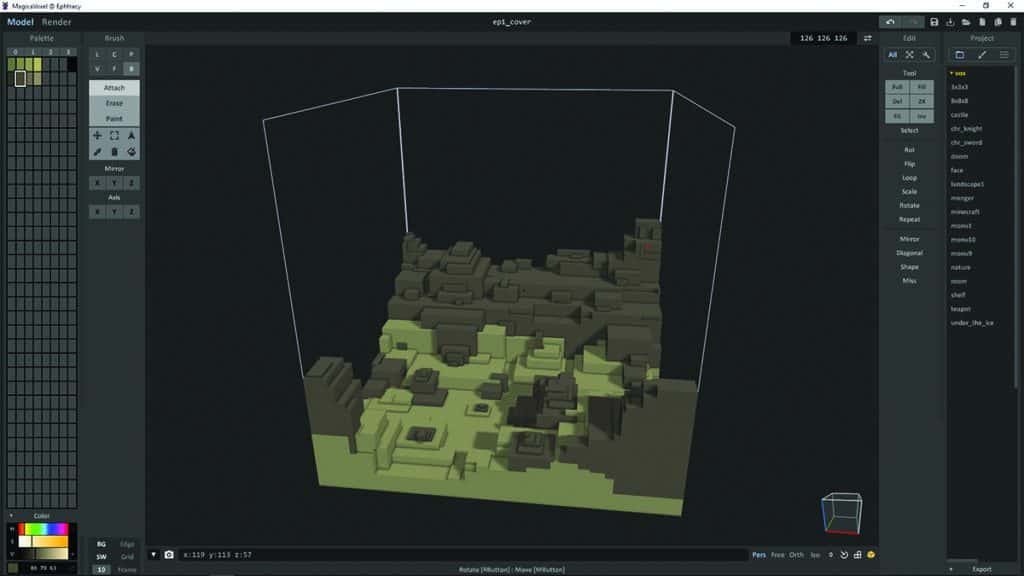Click the yellow smiley icon in view bar
This screenshot has height=576, width=1024.
pos(871,555)
